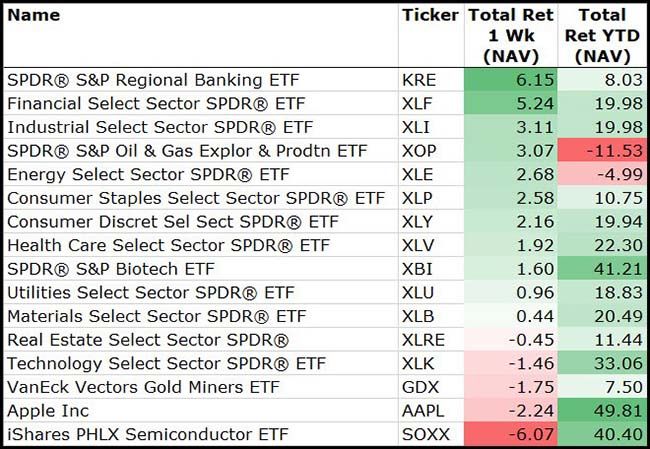Click the SOXX ticker cell

(423, 434)
